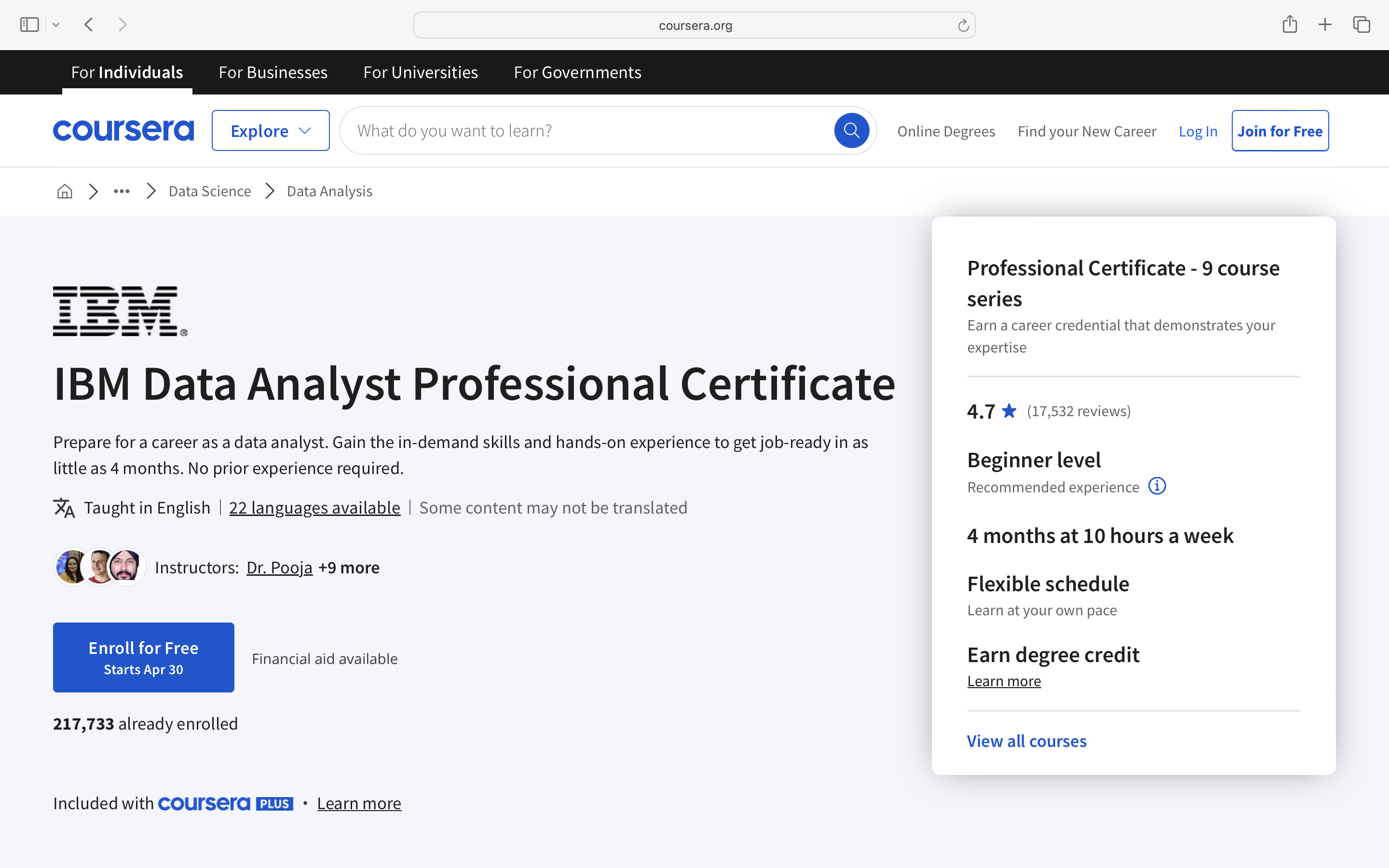Open the Recommended experience info icon

pyautogui.click(x=1157, y=486)
